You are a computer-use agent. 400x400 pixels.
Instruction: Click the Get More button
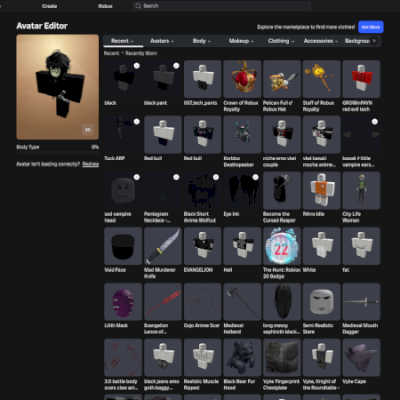click(371, 27)
